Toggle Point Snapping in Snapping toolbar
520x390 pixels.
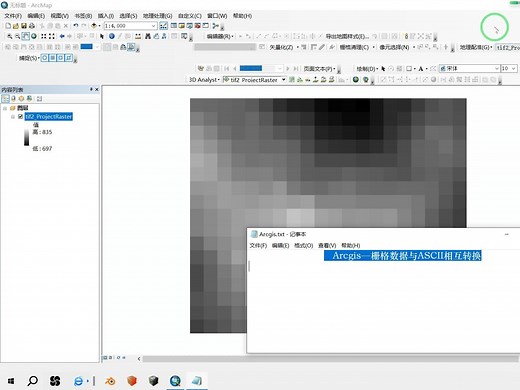[44, 58]
